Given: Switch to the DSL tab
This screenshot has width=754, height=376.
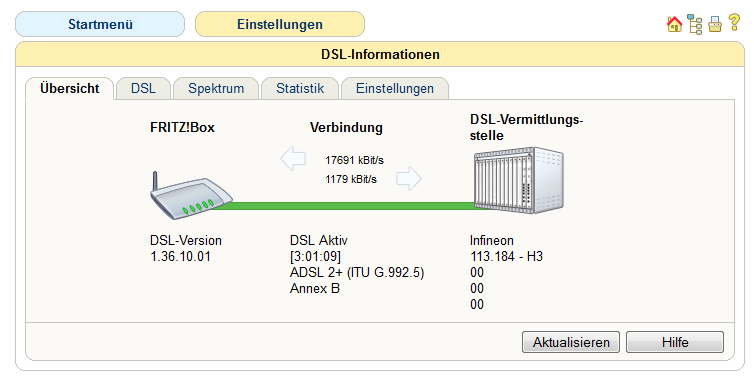Looking at the screenshot, I should click(143, 88).
